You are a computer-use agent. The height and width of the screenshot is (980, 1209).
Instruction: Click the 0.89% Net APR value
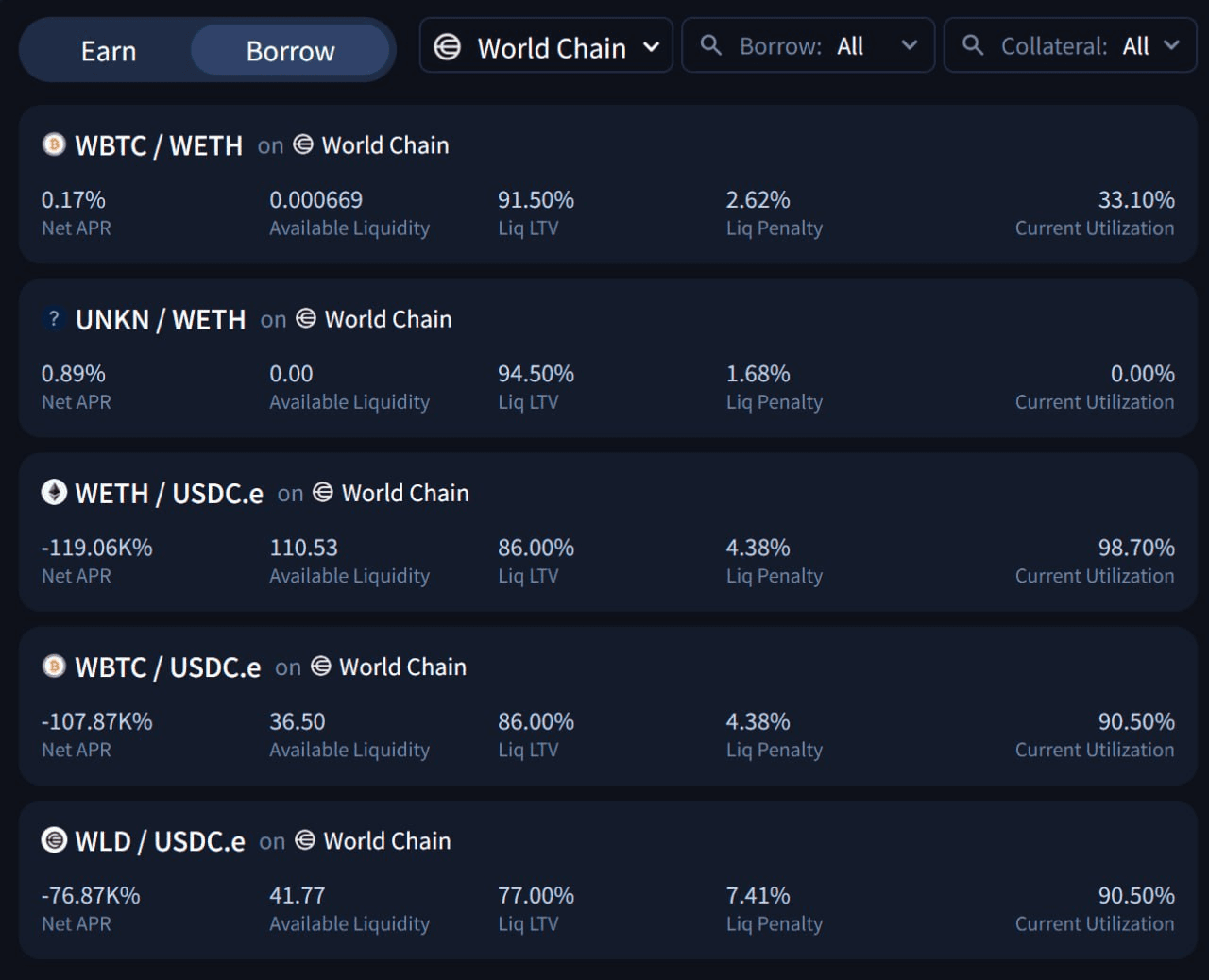(x=74, y=374)
